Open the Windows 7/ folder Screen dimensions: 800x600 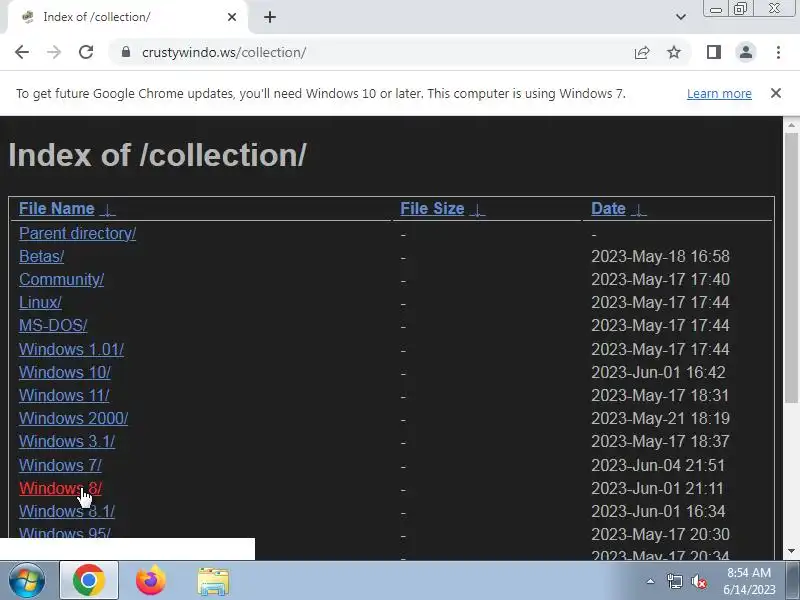click(60, 465)
